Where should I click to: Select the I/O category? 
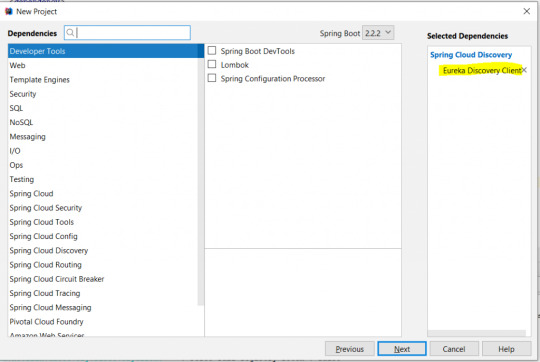103,151
